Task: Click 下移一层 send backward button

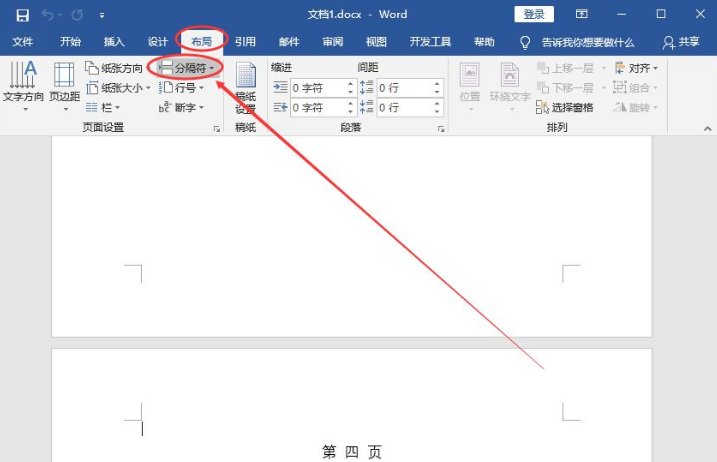Action: [x=566, y=88]
